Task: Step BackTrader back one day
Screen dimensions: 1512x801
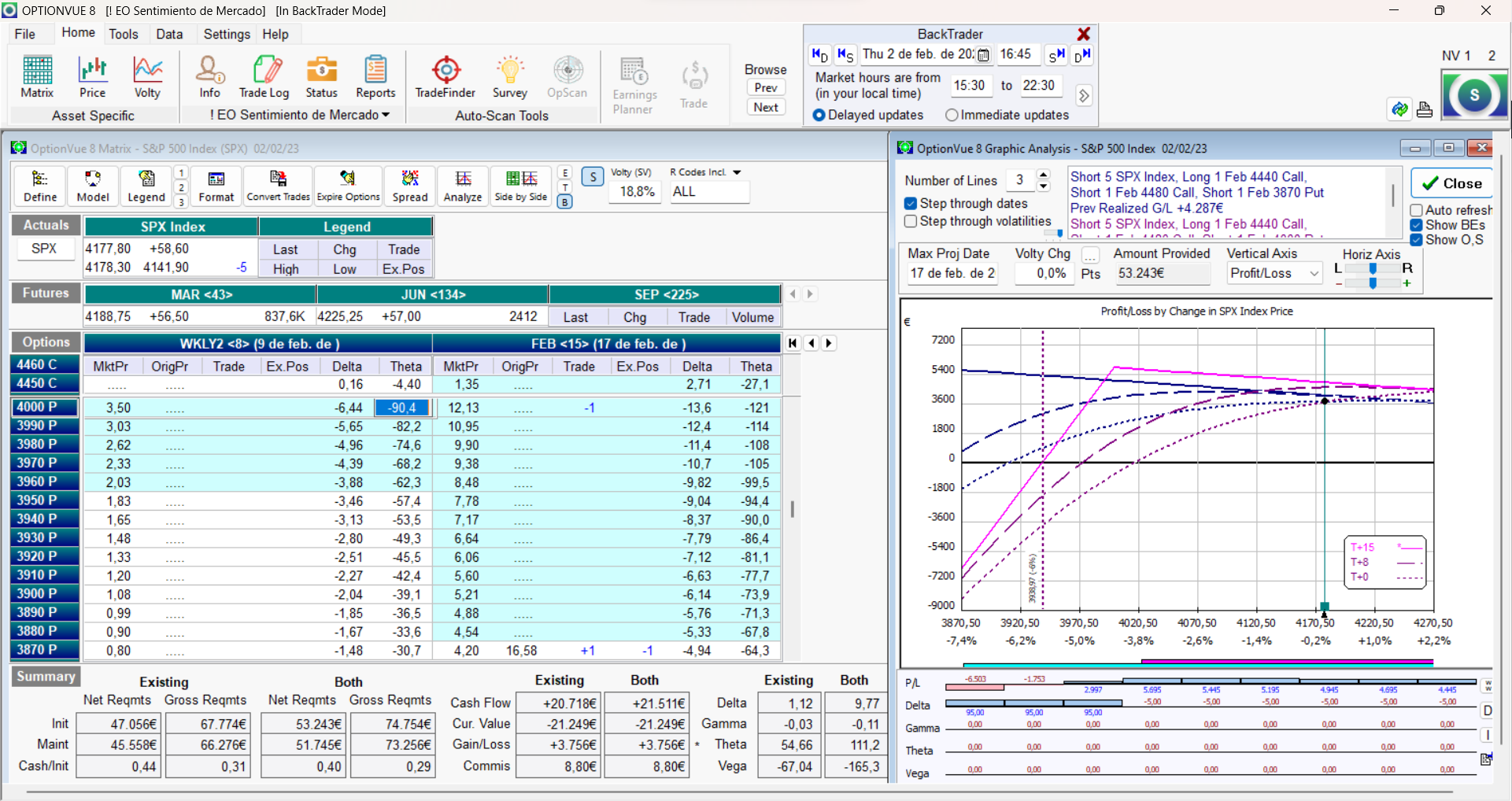Action: [820, 54]
